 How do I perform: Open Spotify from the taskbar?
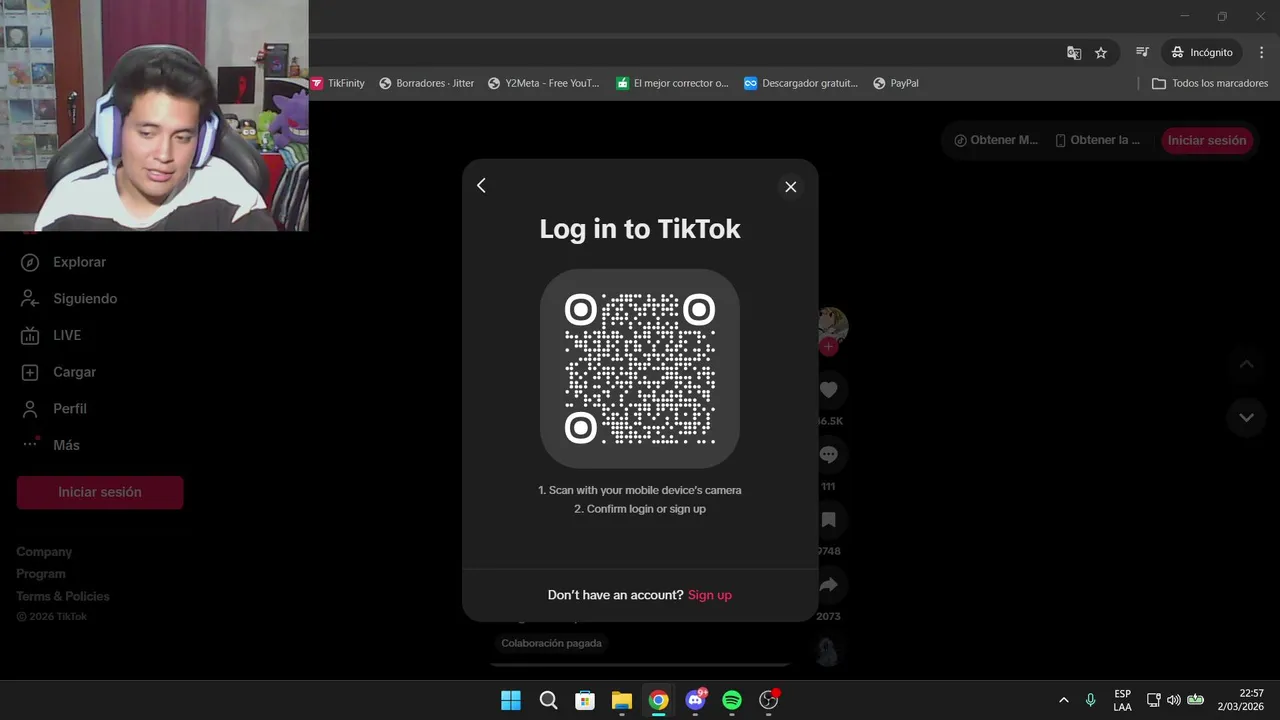coord(732,700)
